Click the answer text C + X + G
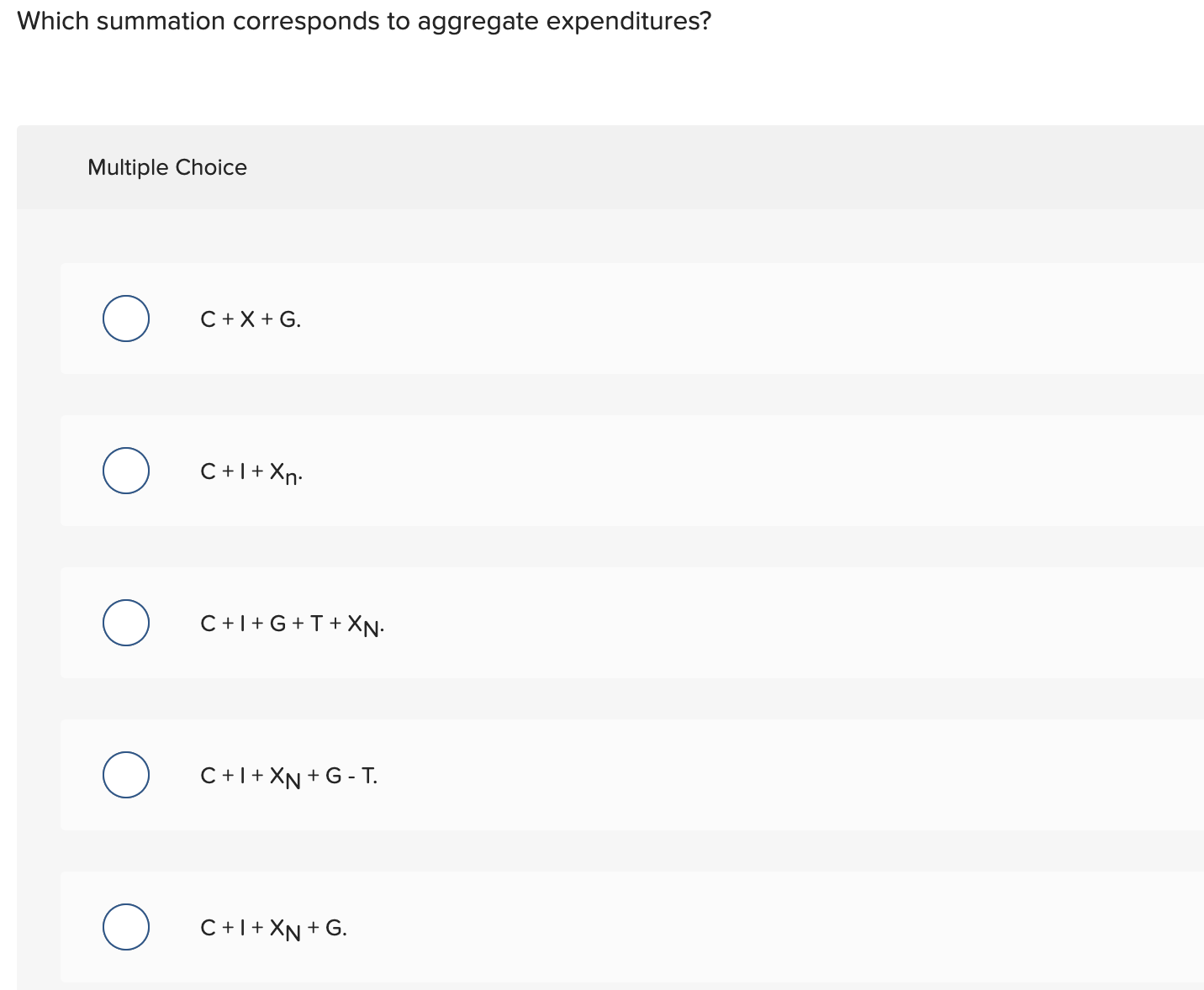Screen dimensions: 1204x990 (250, 319)
